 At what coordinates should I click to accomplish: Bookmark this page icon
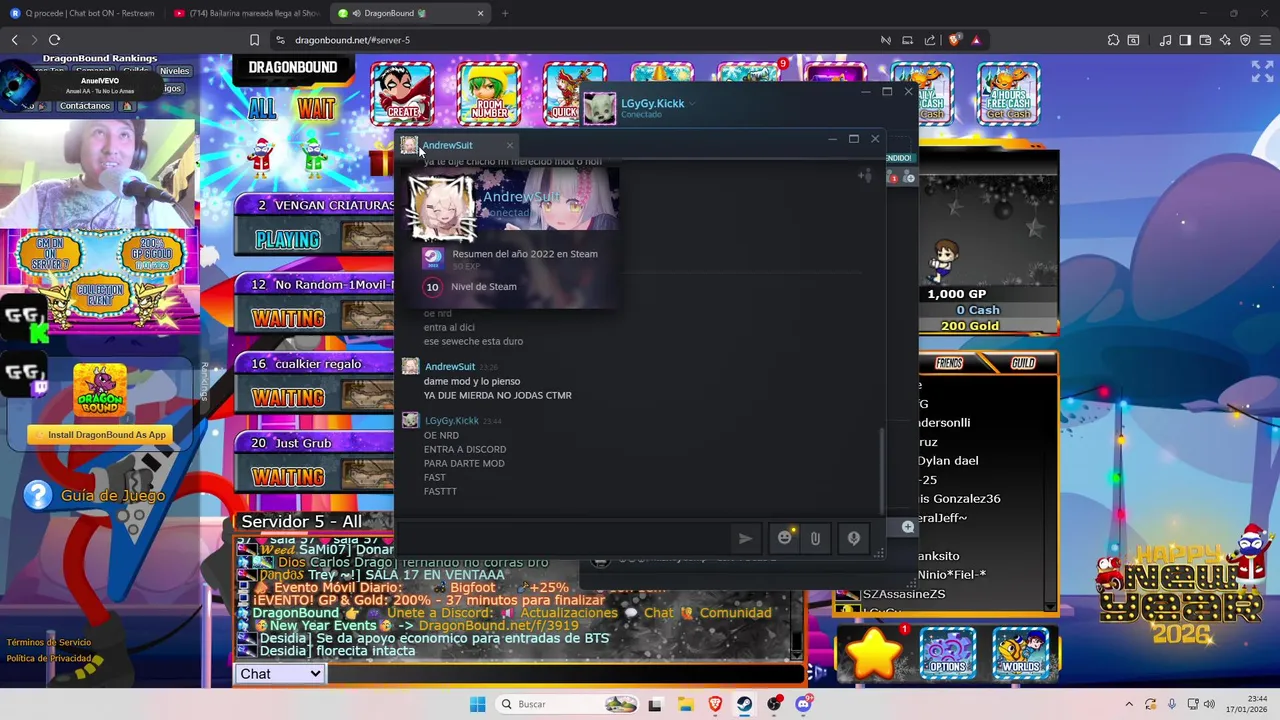tap(254, 40)
